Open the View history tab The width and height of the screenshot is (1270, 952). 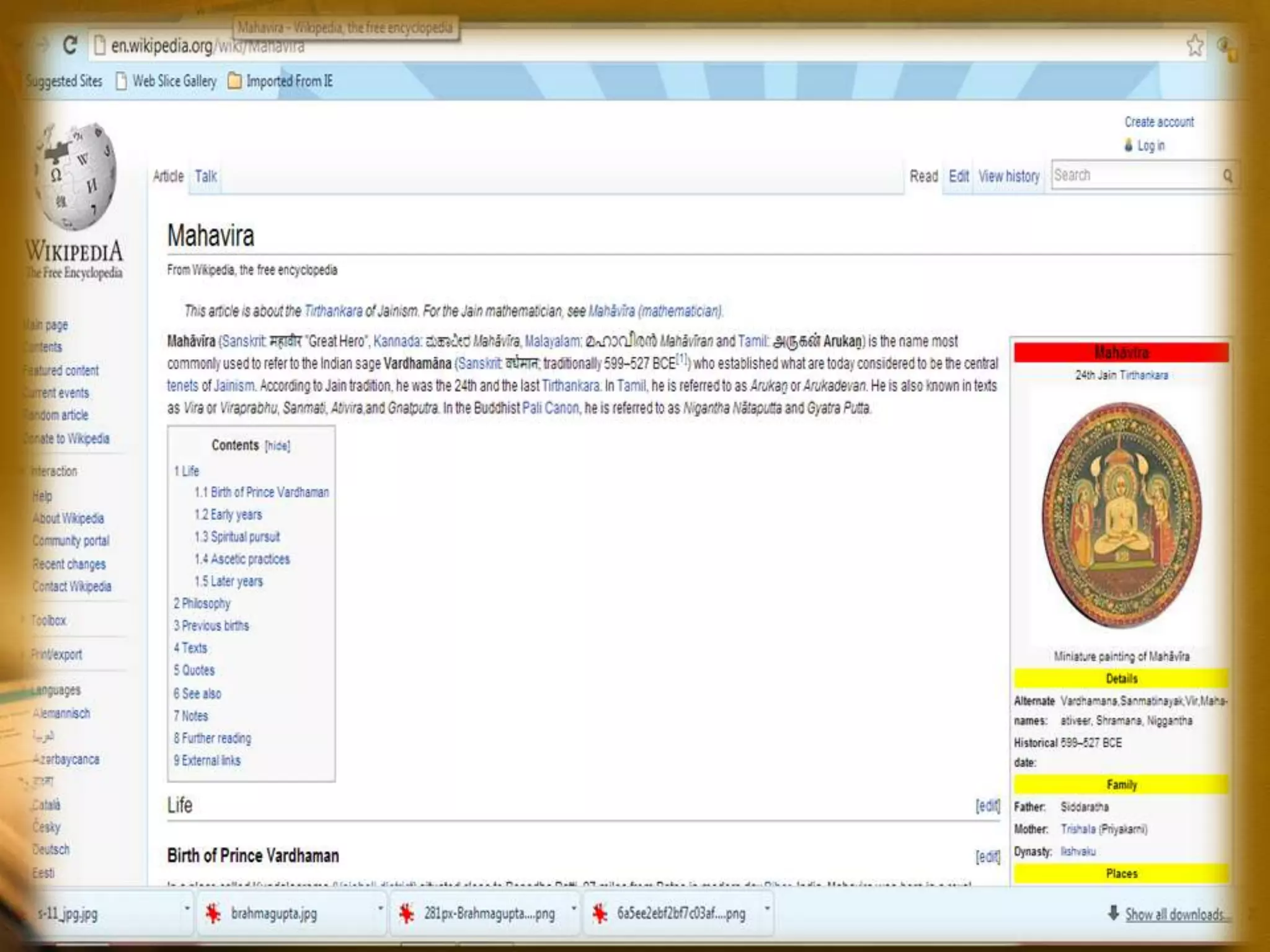(x=1009, y=177)
